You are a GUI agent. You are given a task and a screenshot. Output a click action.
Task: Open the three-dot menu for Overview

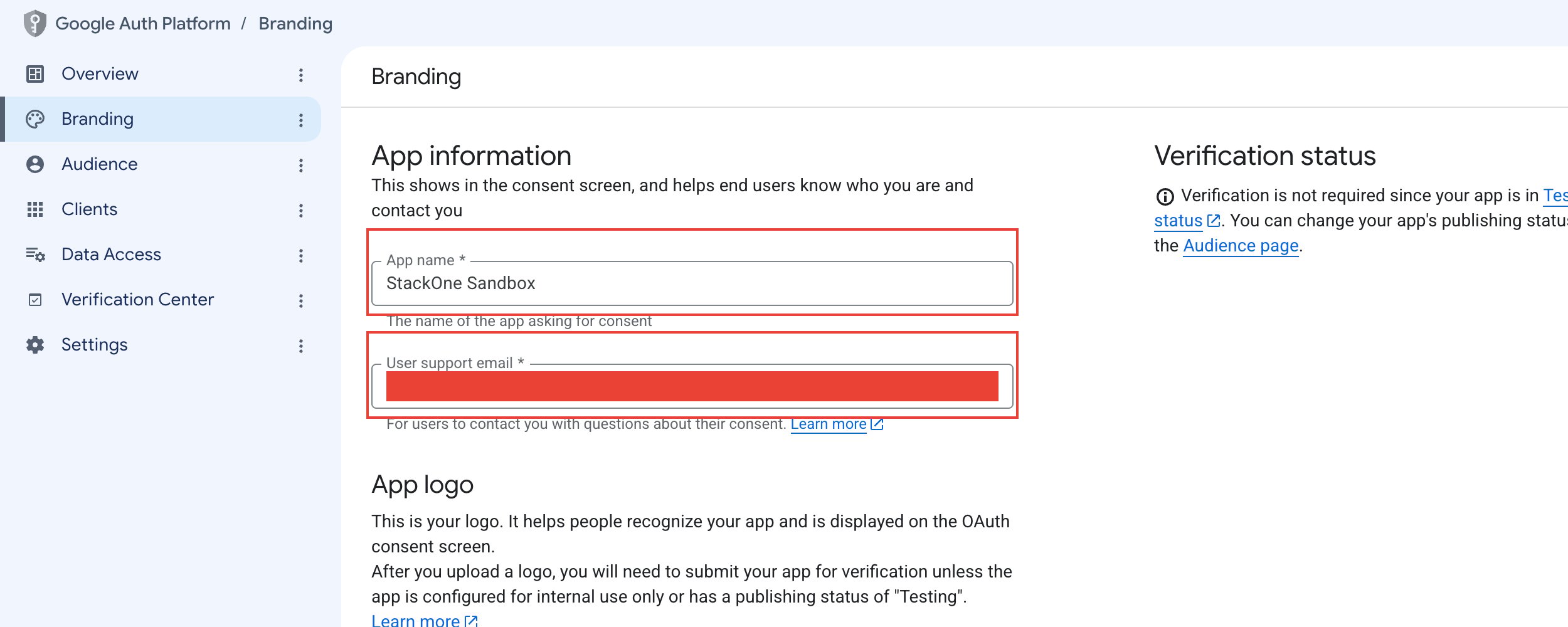[301, 75]
